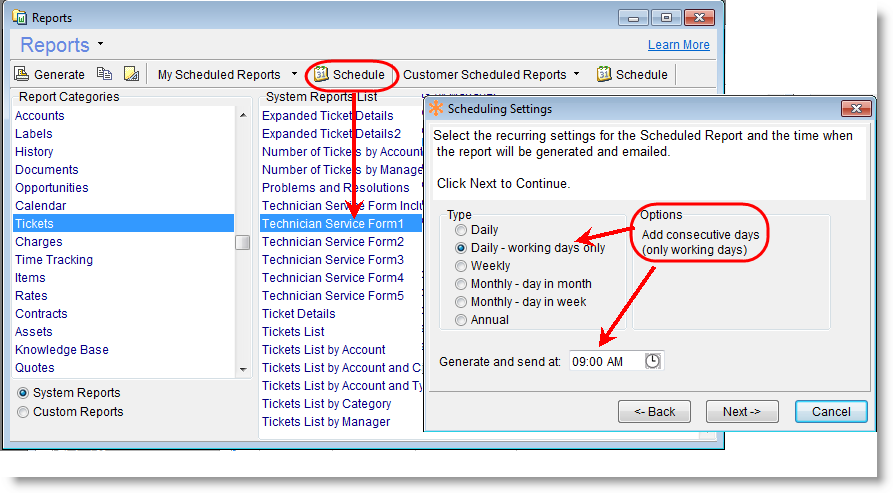Open the Reports heading dropdown arrow
This screenshot has height=493, width=893.
coord(101,45)
